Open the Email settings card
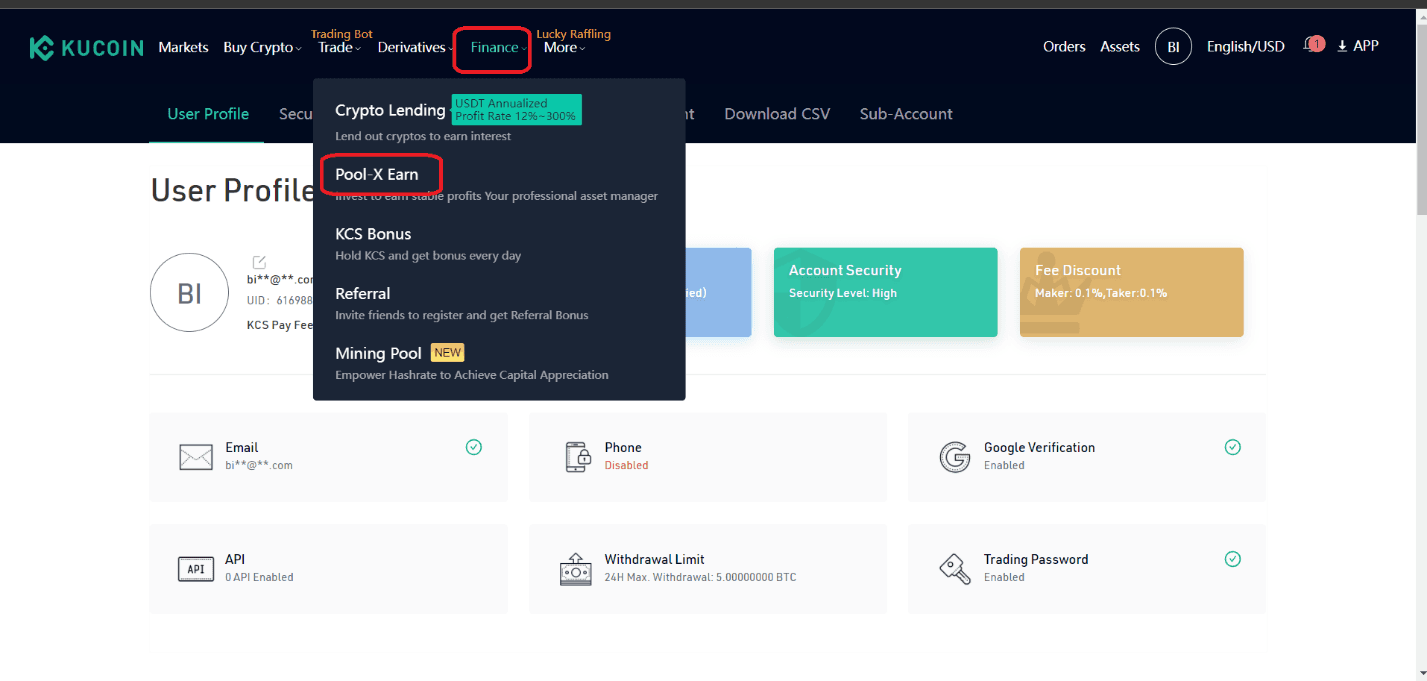 point(328,457)
